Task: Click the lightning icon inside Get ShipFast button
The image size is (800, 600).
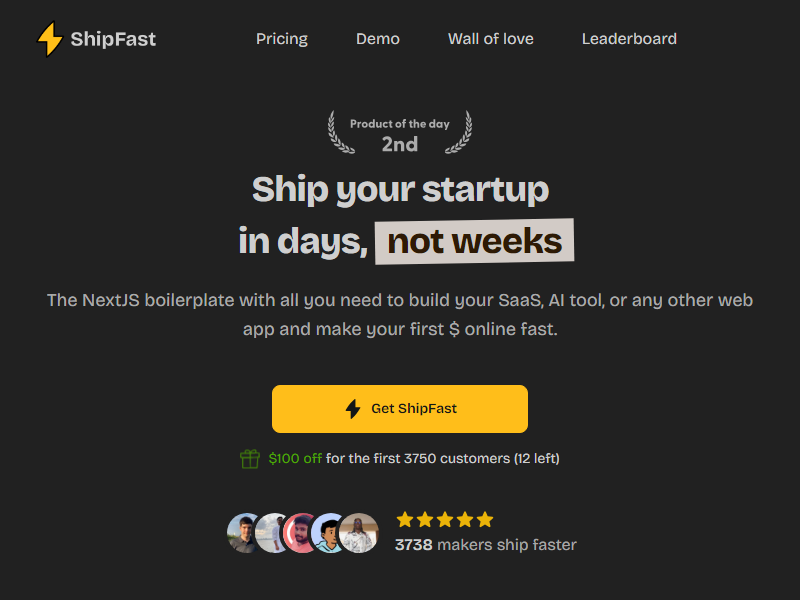Action: [x=353, y=408]
